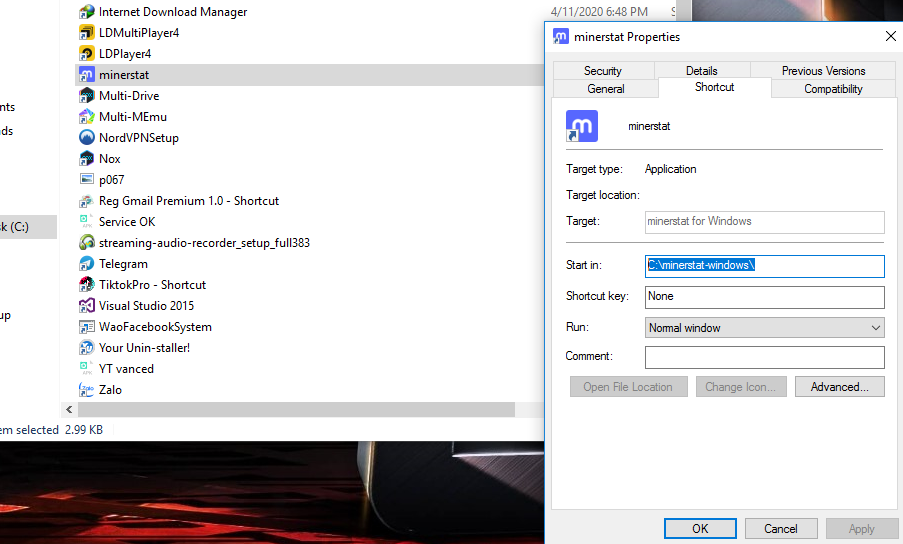The image size is (903, 544).
Task: Open the Run window mode dropdown
Action: tap(764, 328)
